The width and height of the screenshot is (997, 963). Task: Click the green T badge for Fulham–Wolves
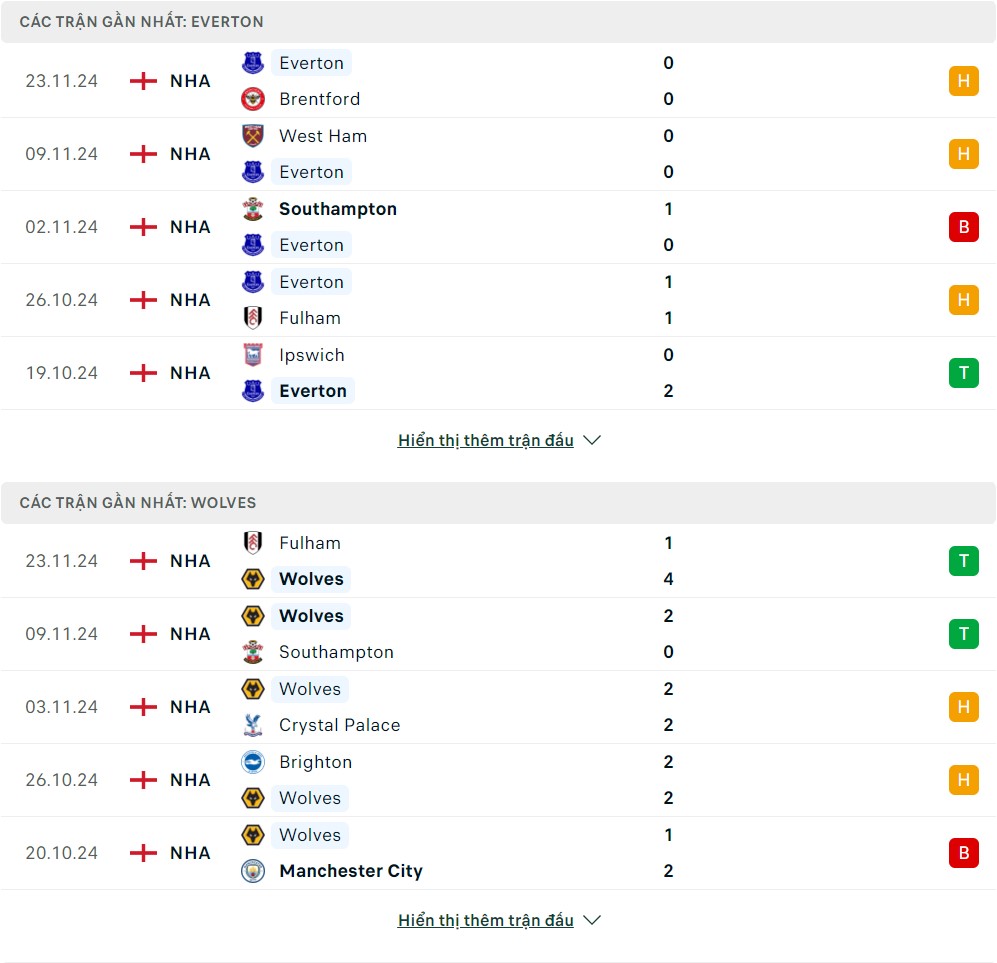(963, 561)
